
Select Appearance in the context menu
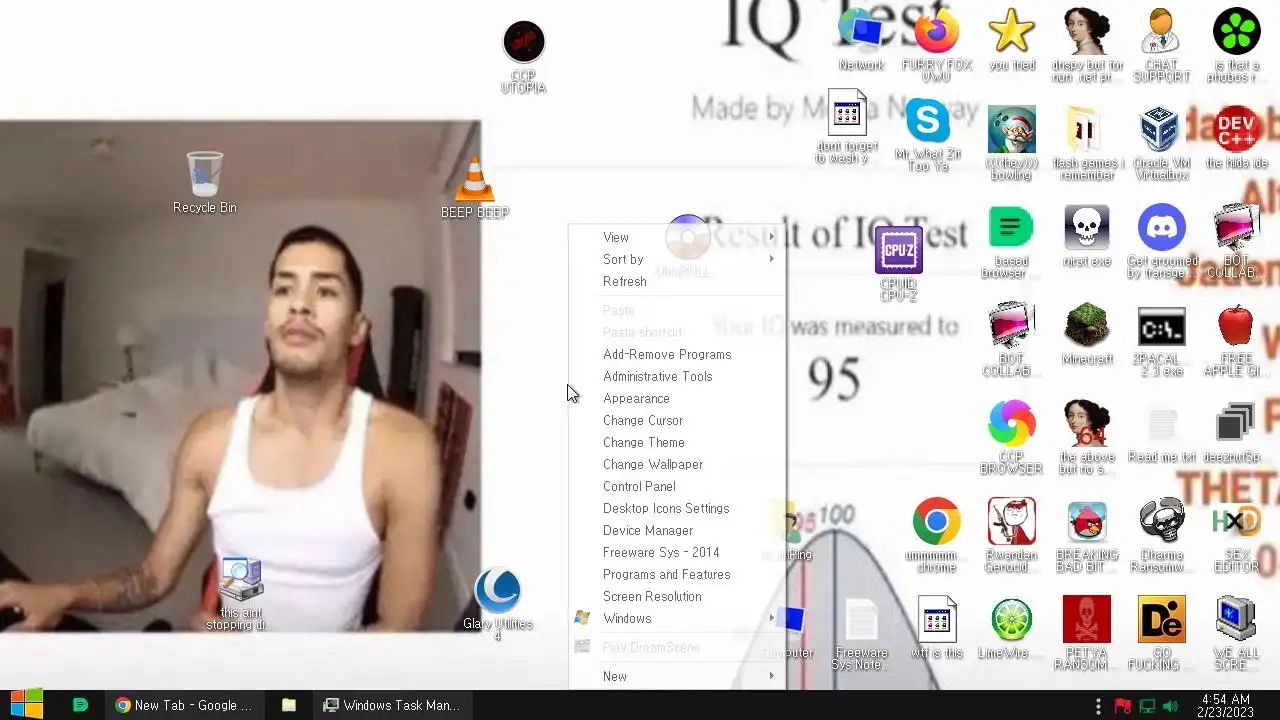tap(677, 398)
